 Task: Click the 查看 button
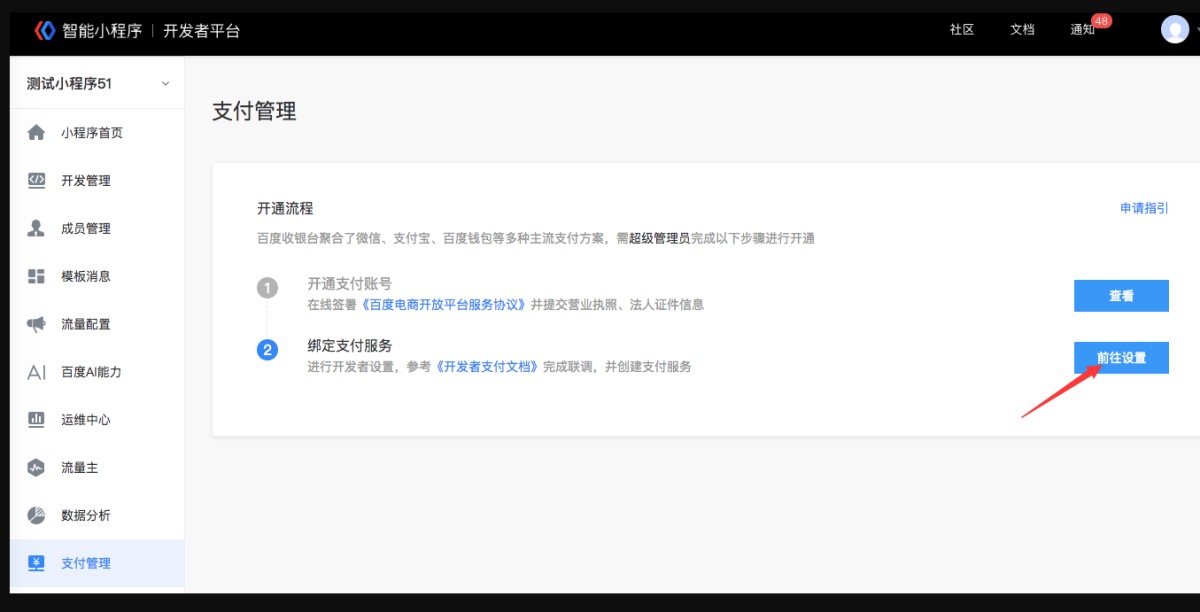(1121, 296)
